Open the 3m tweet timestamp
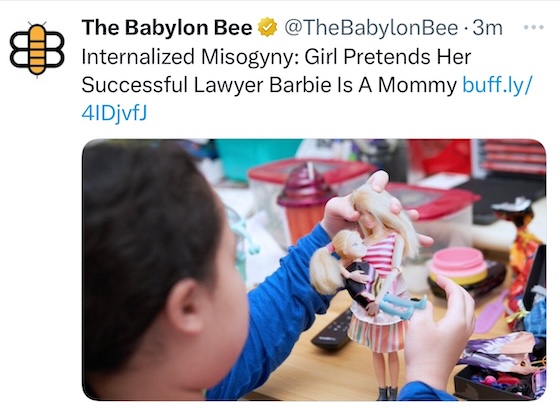 coord(488,28)
